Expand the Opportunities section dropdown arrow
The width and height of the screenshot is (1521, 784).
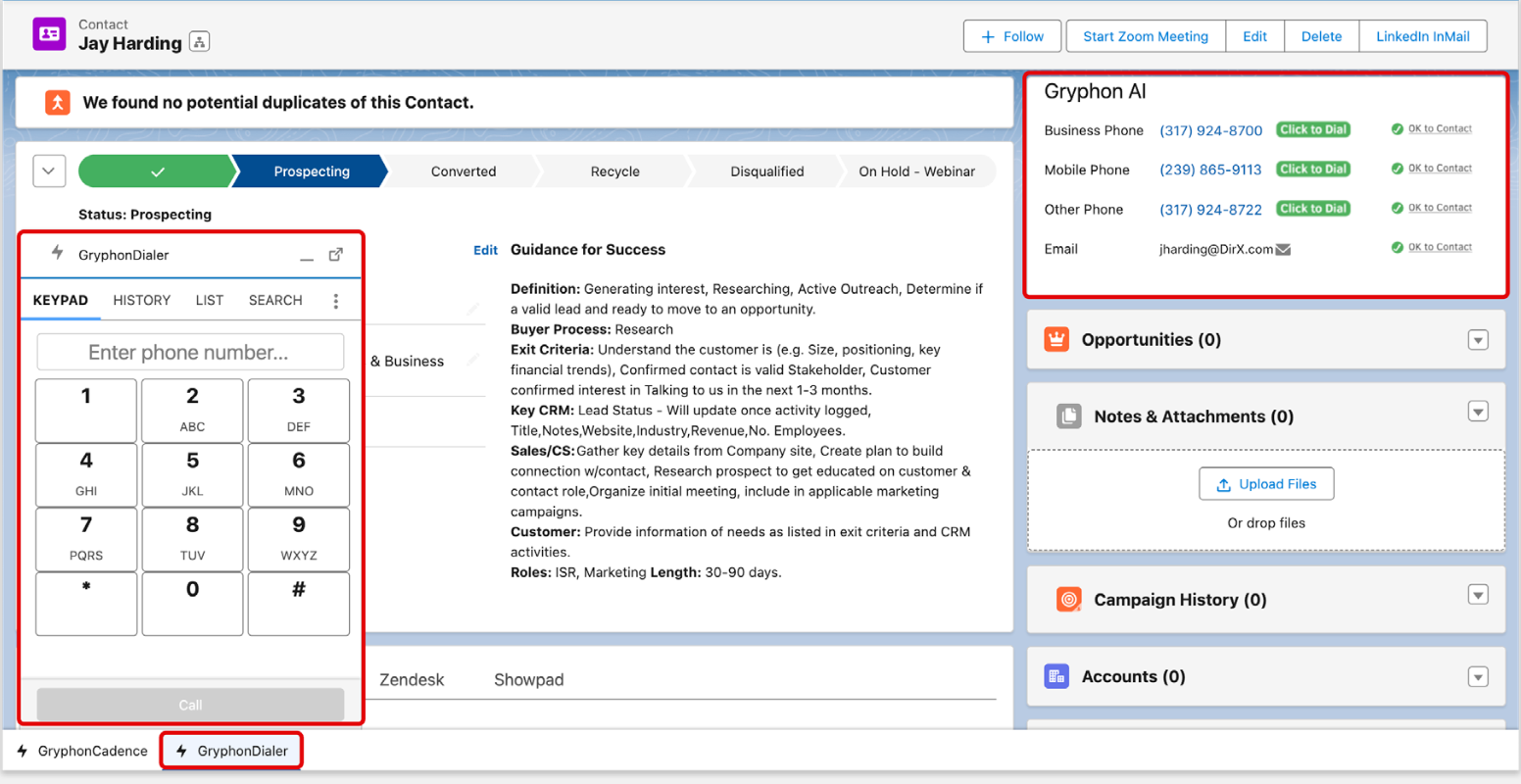point(1478,340)
